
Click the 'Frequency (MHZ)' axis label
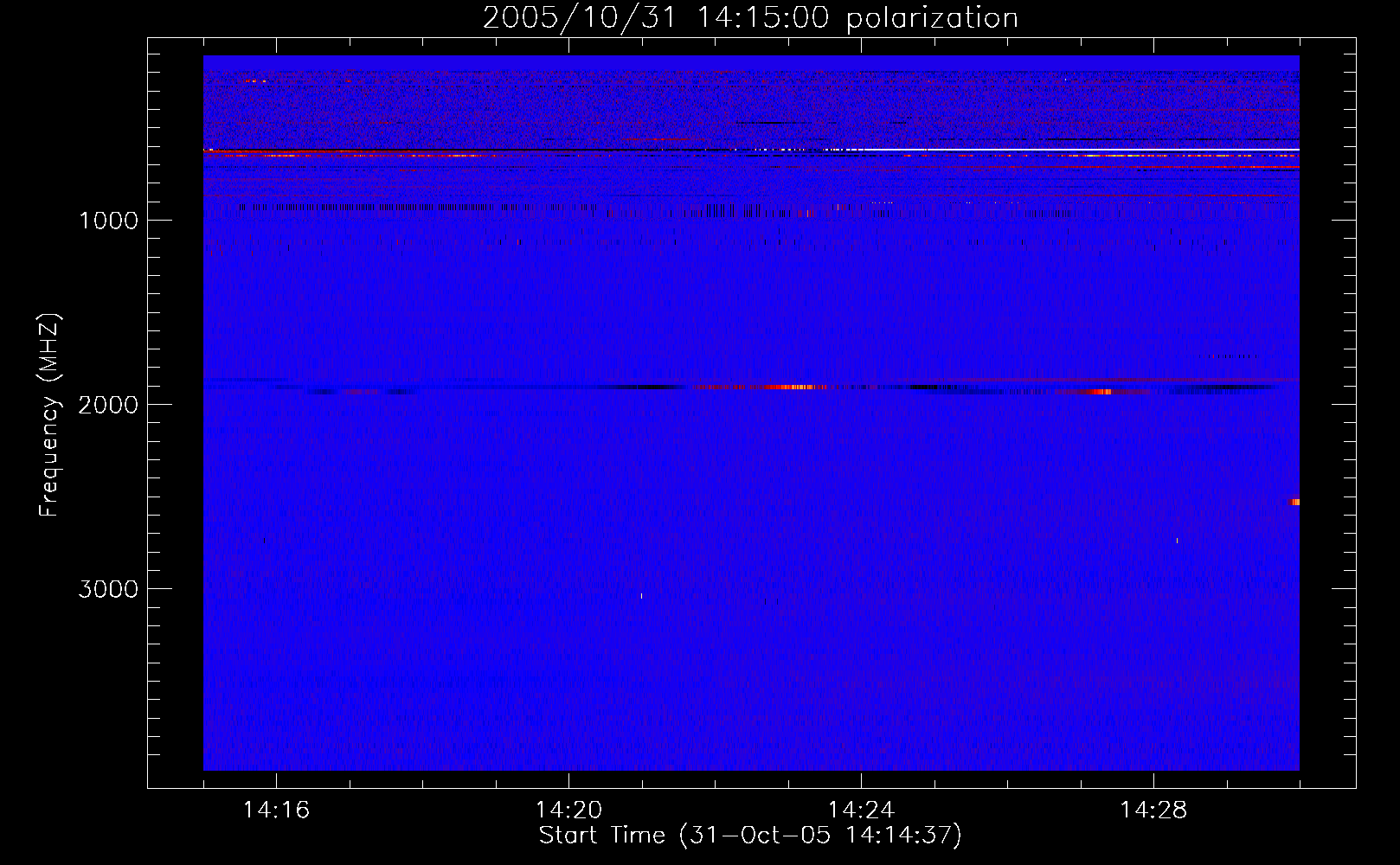click(x=49, y=415)
